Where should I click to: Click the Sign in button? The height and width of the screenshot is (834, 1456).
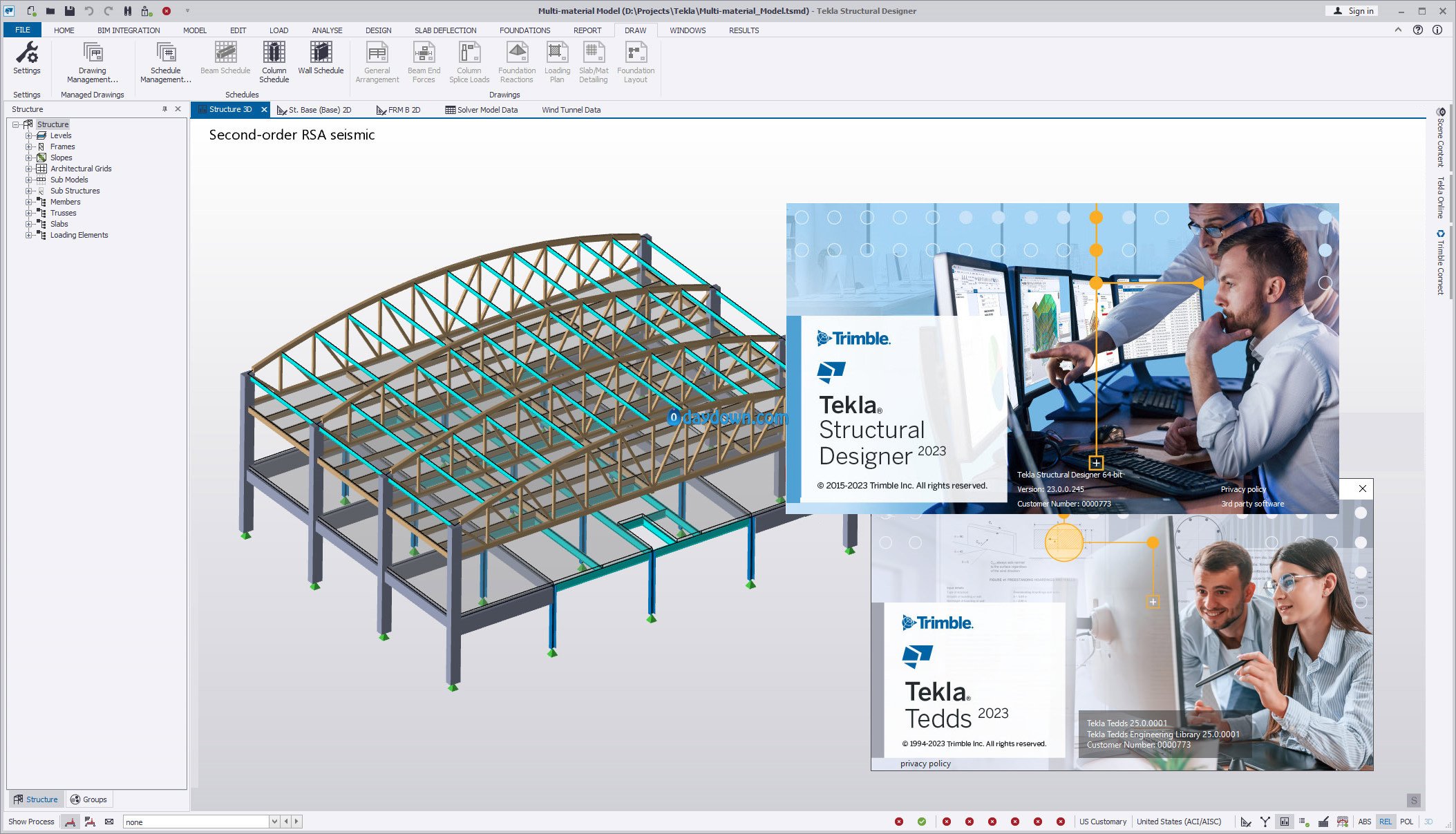click(1352, 10)
